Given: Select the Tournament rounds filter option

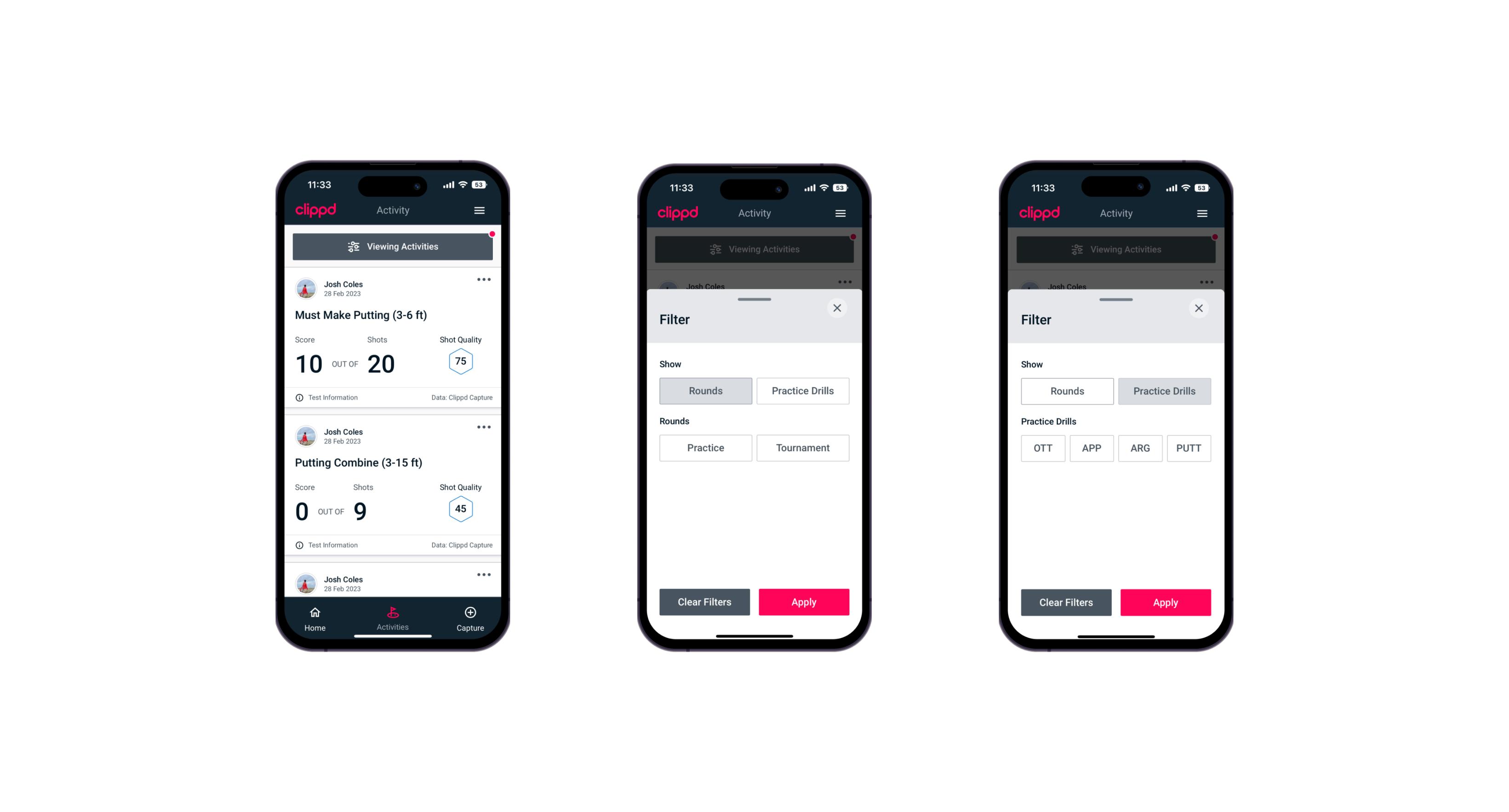Looking at the screenshot, I should (x=801, y=448).
